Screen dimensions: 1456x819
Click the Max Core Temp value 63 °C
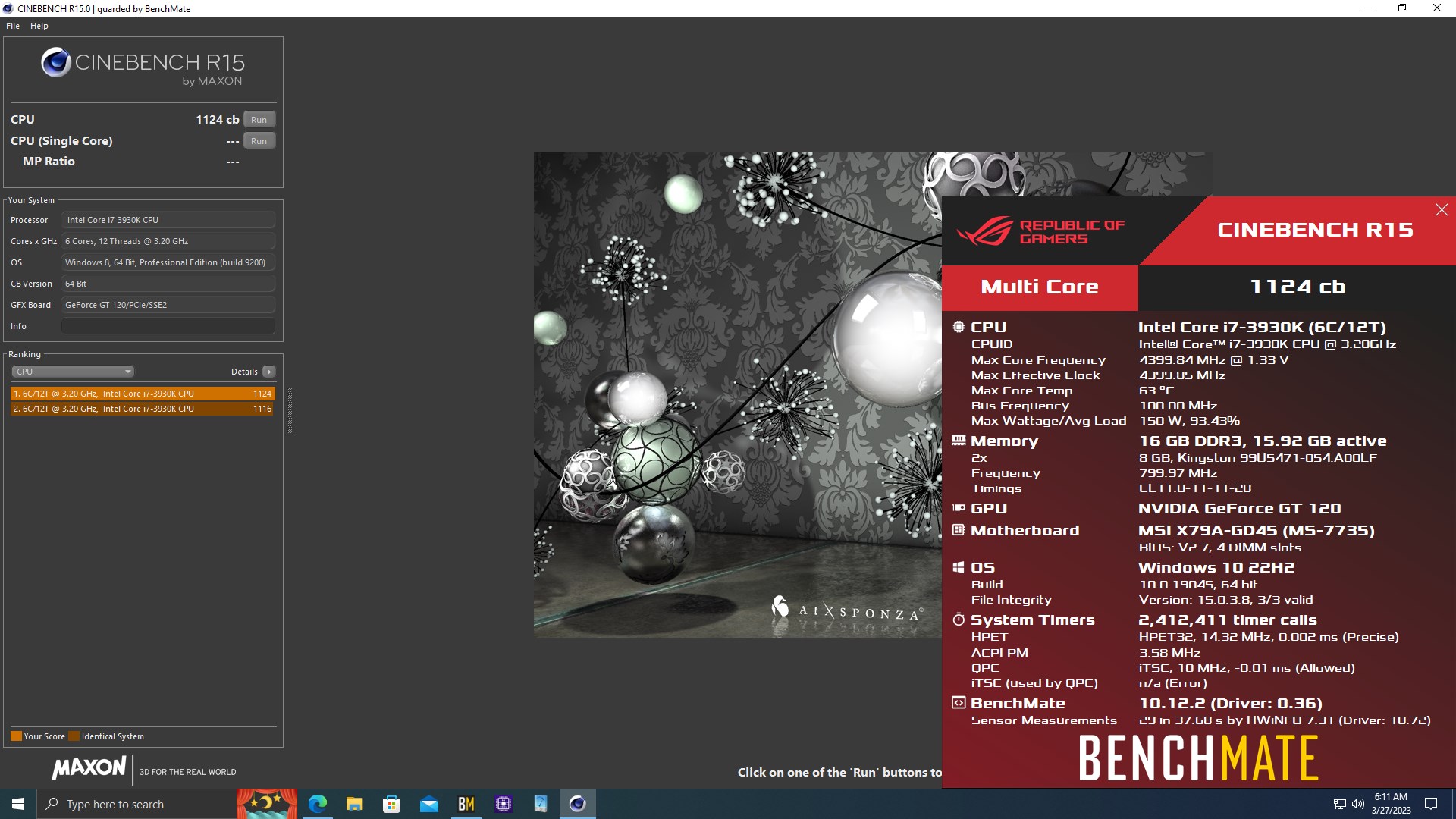(1156, 391)
